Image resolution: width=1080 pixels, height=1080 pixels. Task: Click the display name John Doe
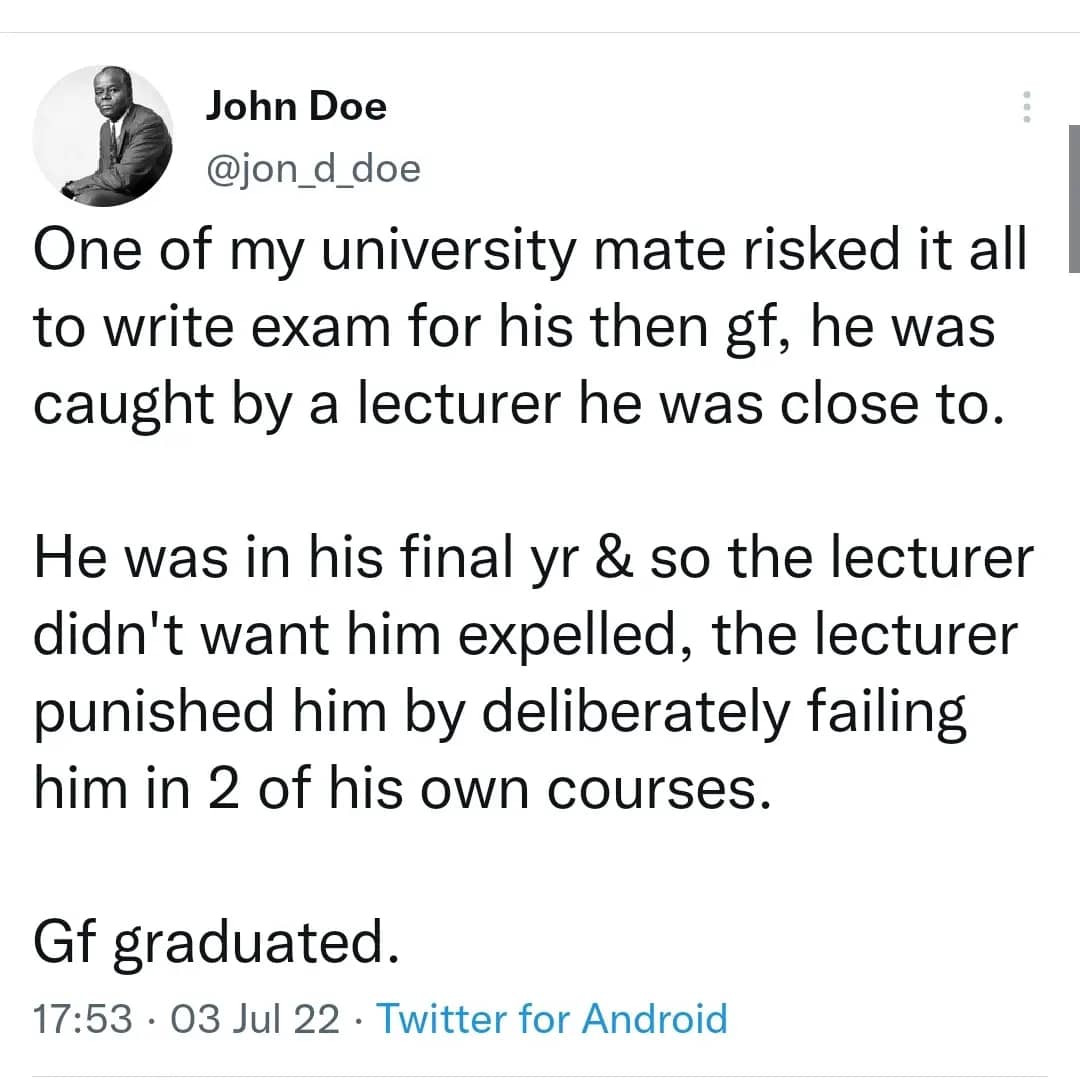296,107
